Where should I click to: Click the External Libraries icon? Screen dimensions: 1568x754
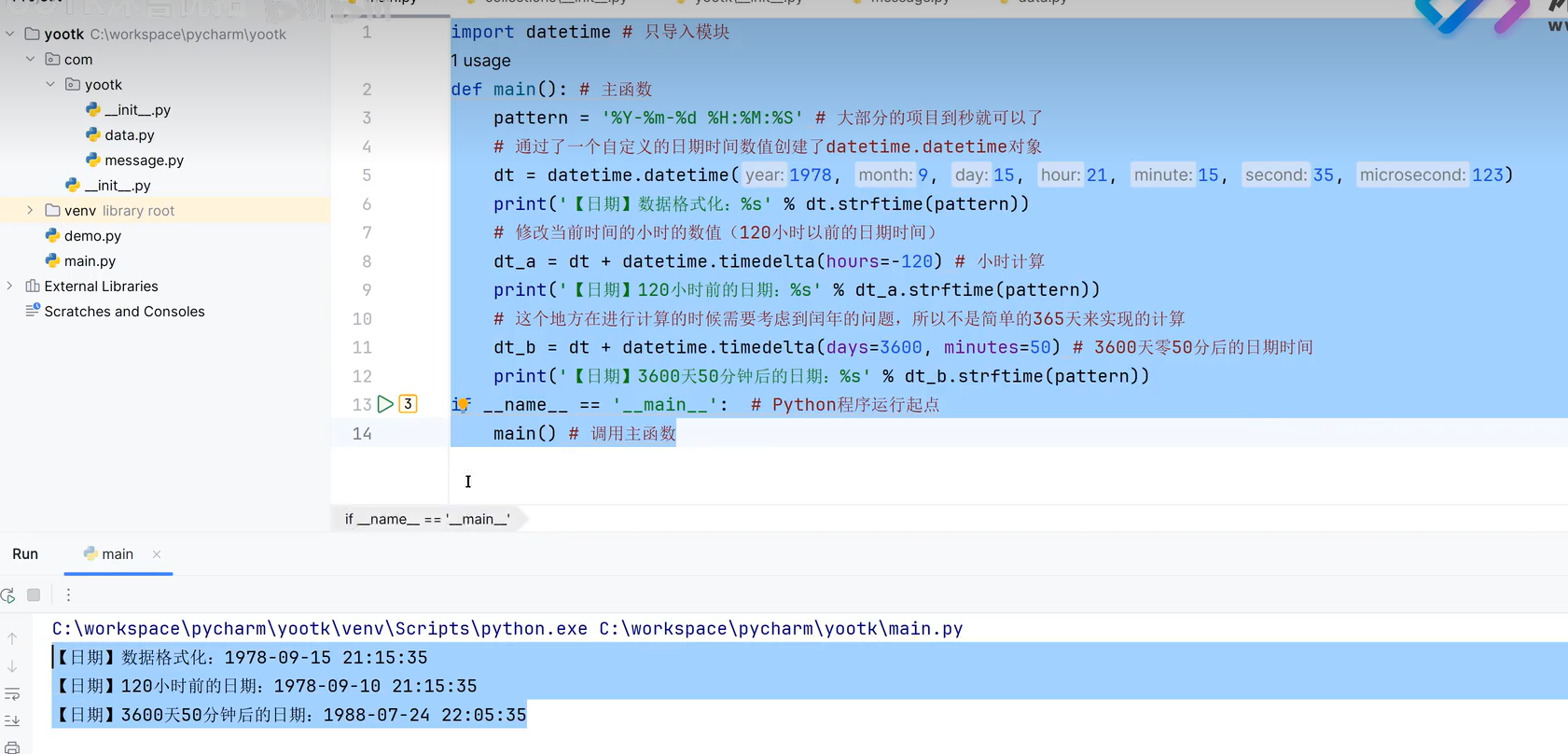(33, 286)
